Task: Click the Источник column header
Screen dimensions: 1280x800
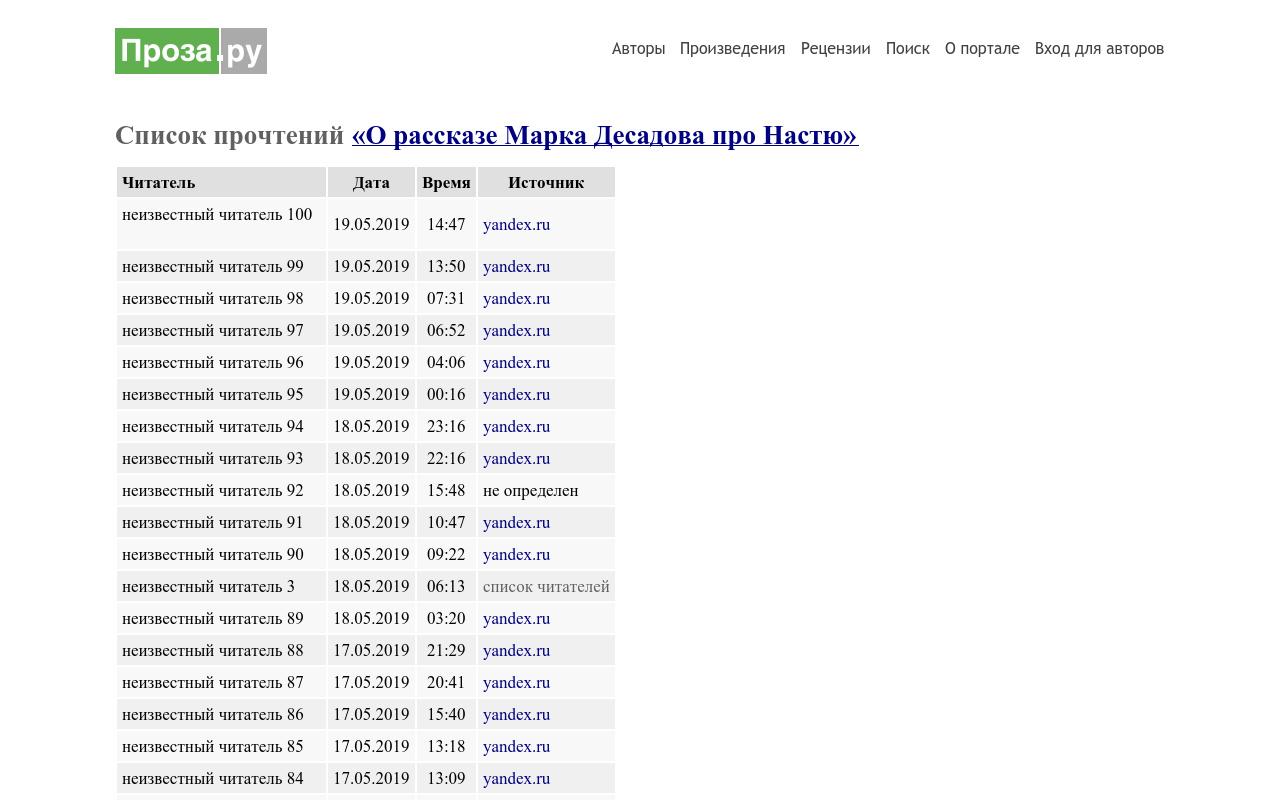Action: click(546, 182)
